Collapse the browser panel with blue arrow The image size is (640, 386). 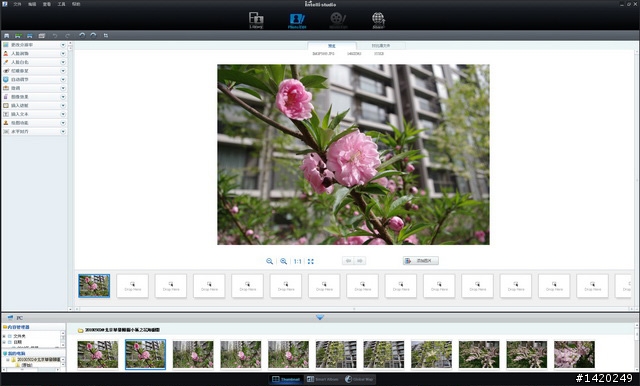click(320, 317)
